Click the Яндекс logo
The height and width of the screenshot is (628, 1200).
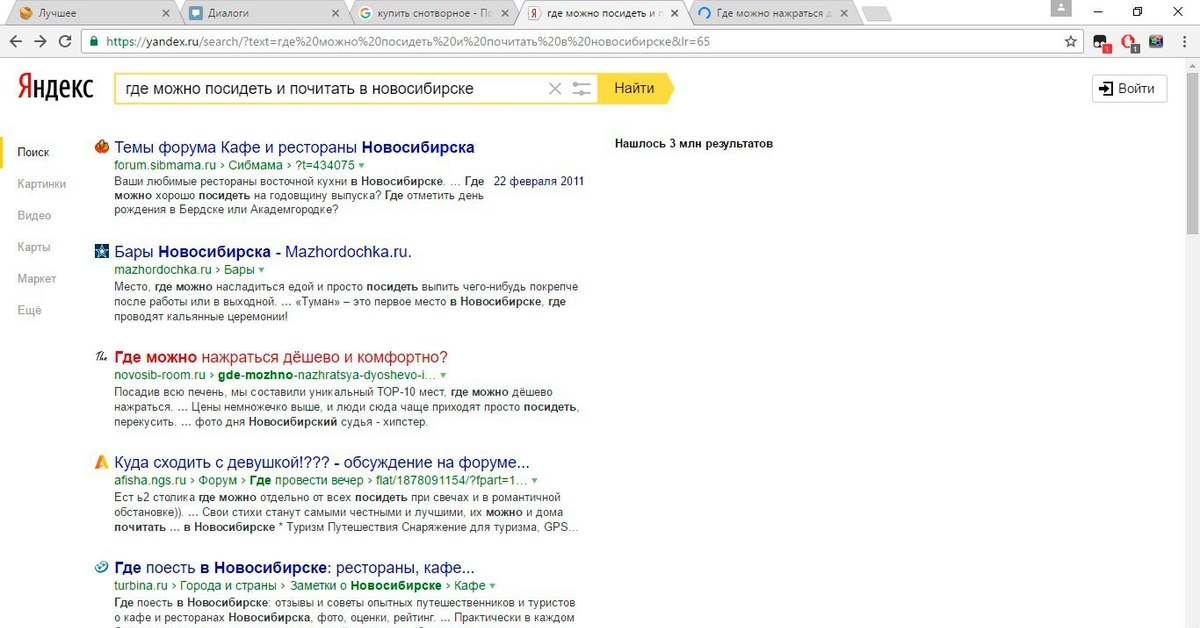tap(56, 88)
